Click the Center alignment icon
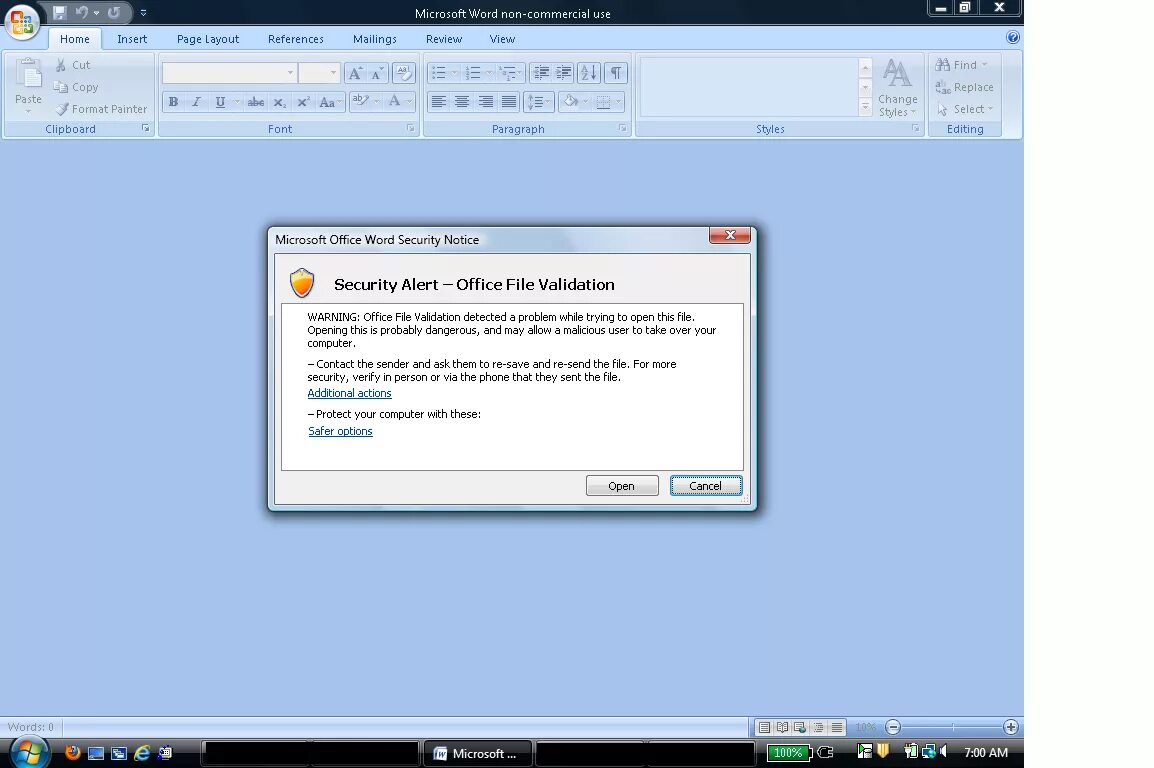This screenshot has height=768, width=1154. pos(461,102)
